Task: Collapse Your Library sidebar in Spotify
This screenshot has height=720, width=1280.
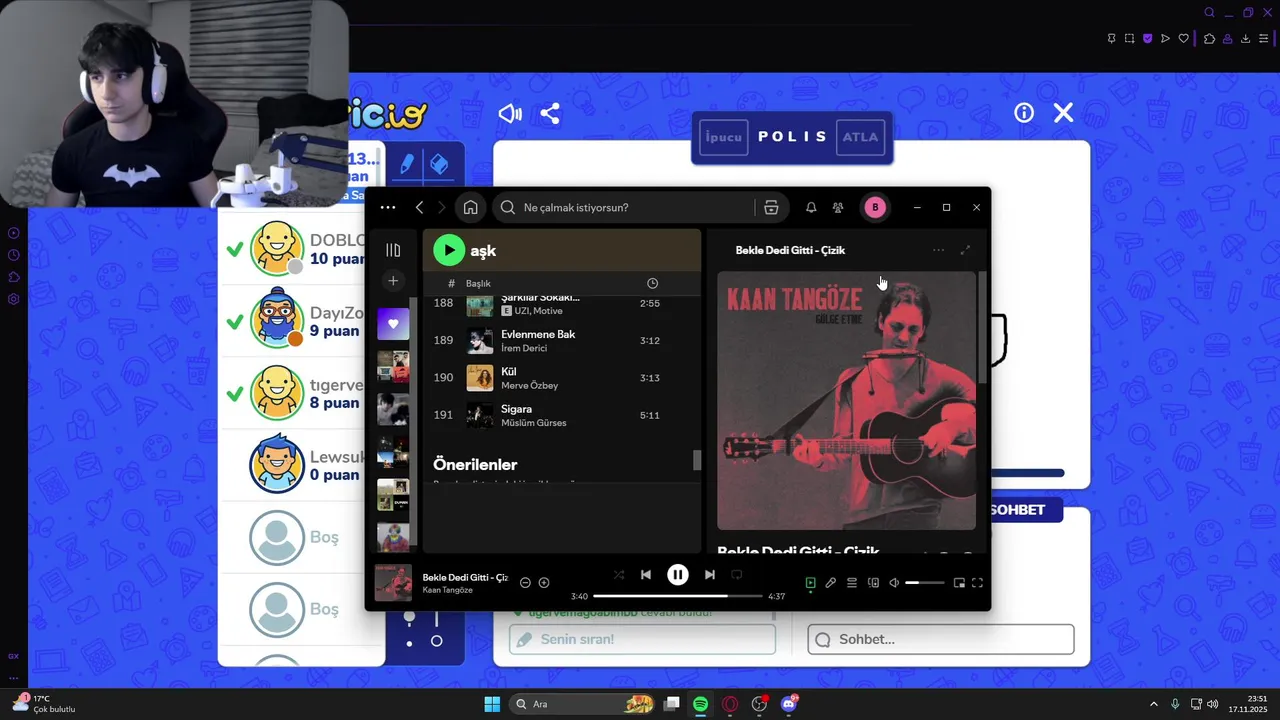Action: pyautogui.click(x=393, y=250)
